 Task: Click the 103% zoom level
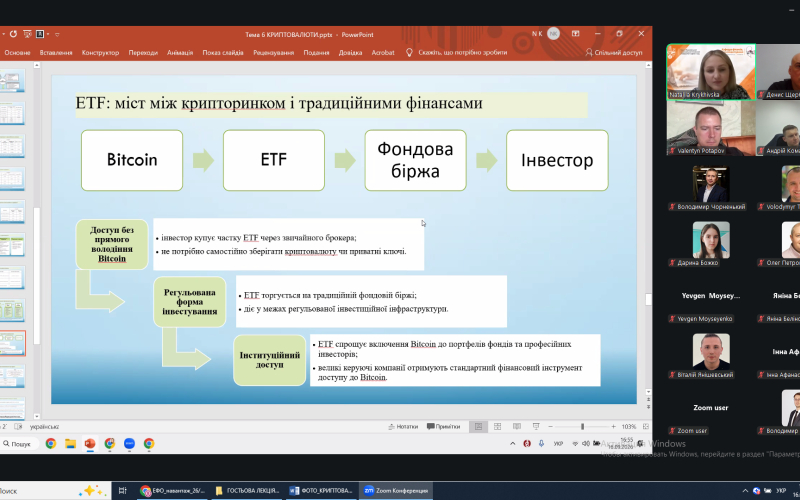click(x=629, y=427)
